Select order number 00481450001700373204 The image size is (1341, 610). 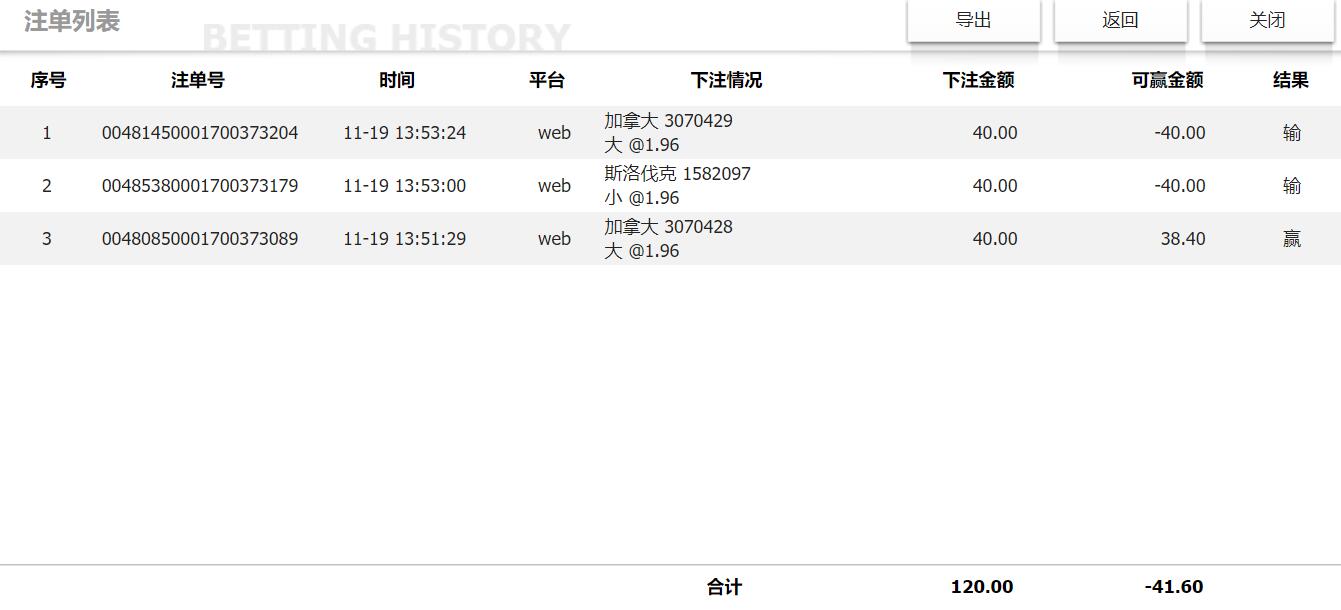click(x=200, y=133)
